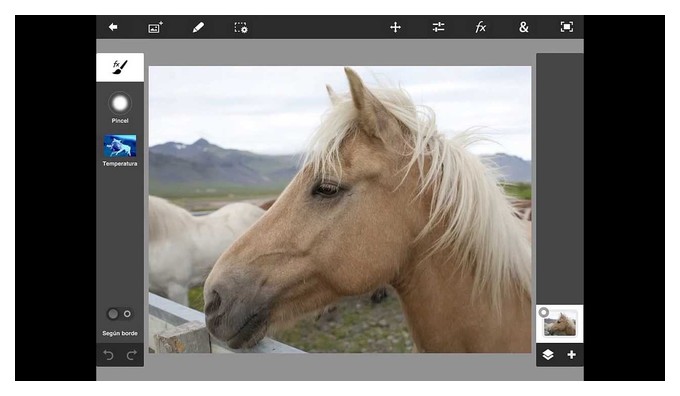
Task: Choose the move tool plus-cross icon
Action: [395, 27]
